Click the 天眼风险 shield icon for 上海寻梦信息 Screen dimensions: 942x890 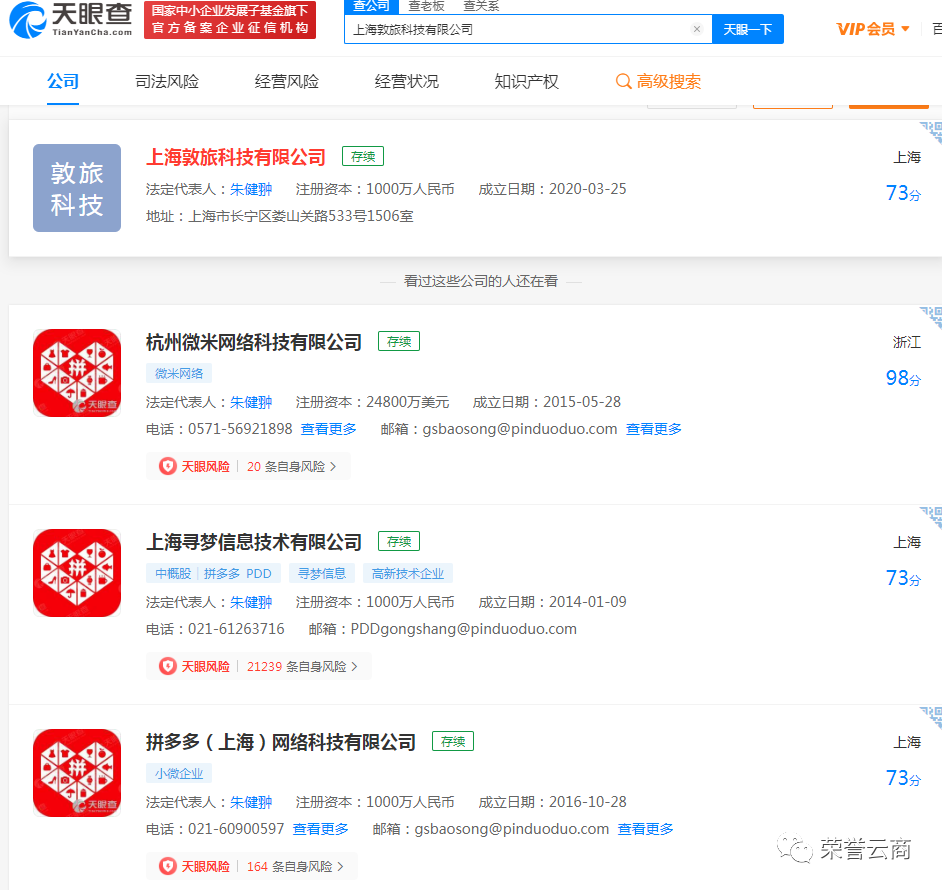(x=168, y=666)
